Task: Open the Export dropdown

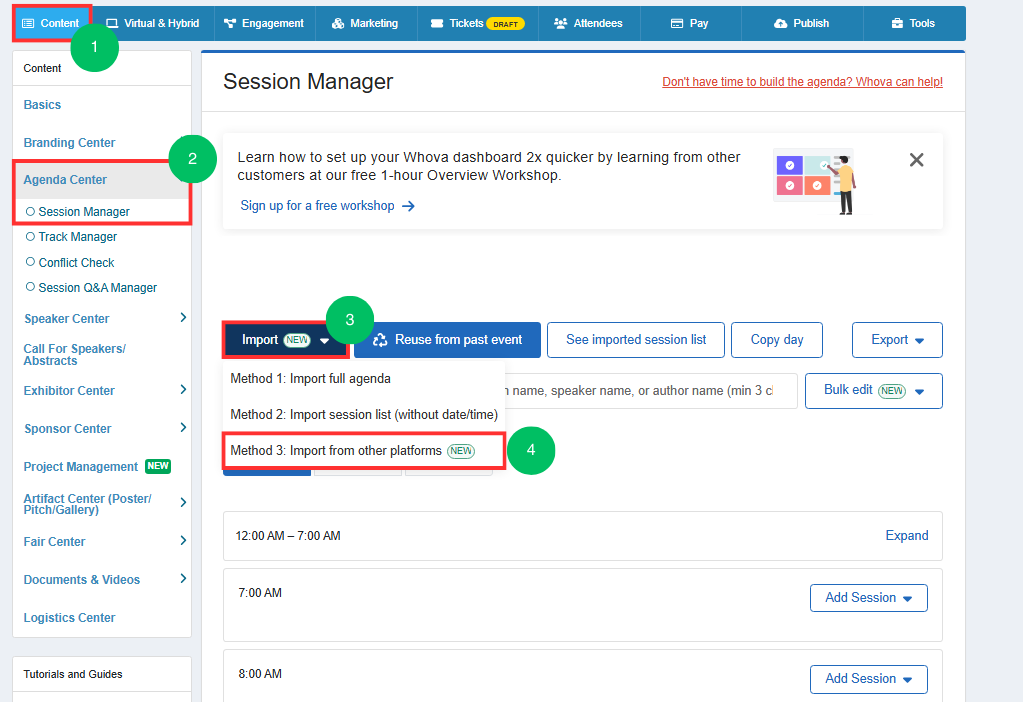Action: pos(897,340)
